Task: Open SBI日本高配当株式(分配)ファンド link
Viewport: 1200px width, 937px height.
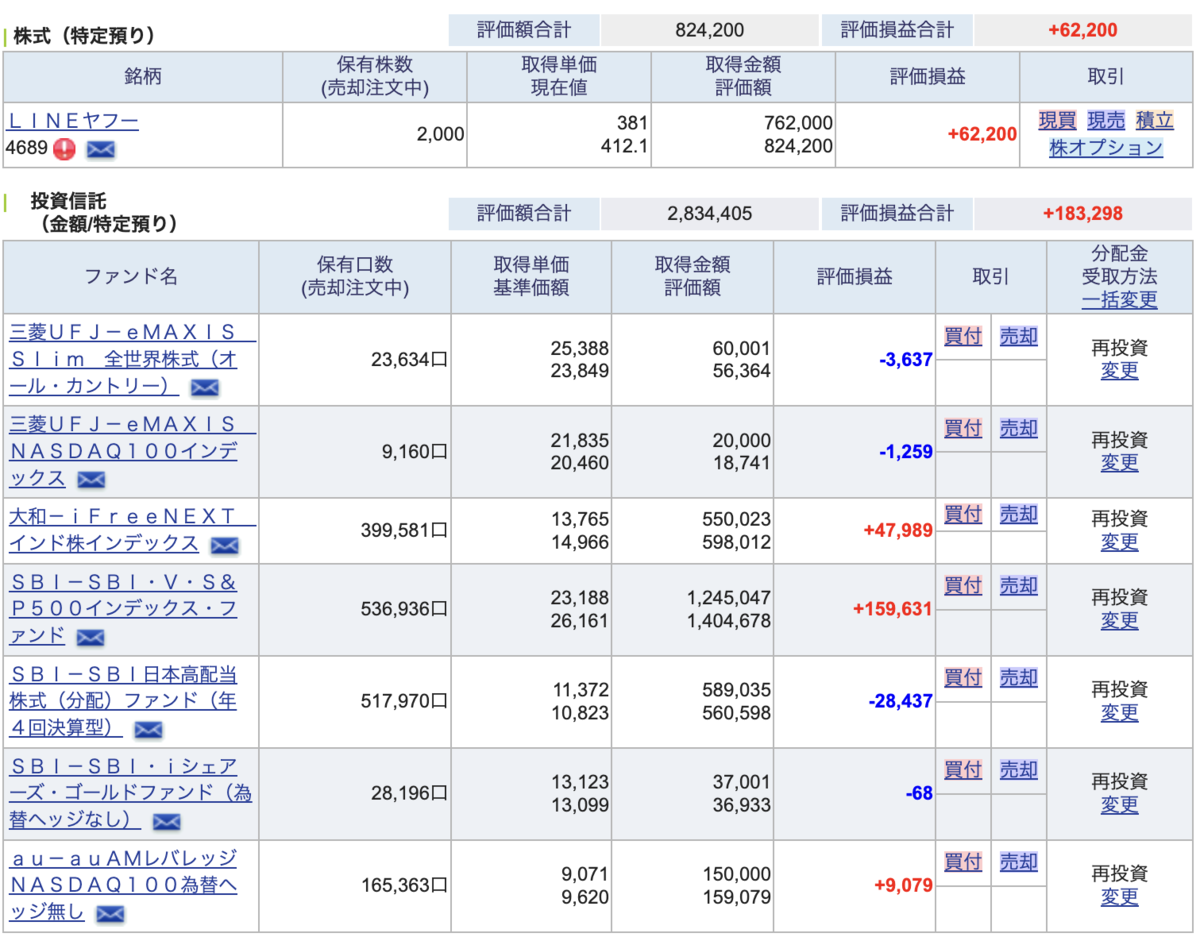Action: (123, 700)
